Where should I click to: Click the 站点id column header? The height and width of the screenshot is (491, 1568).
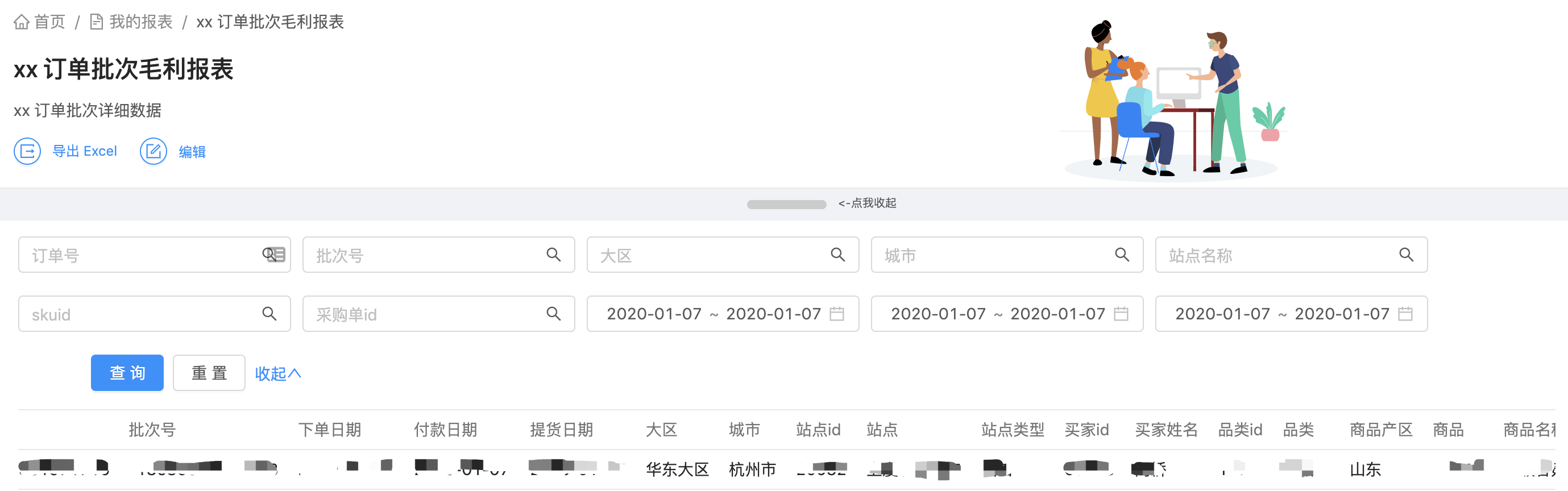(x=818, y=430)
